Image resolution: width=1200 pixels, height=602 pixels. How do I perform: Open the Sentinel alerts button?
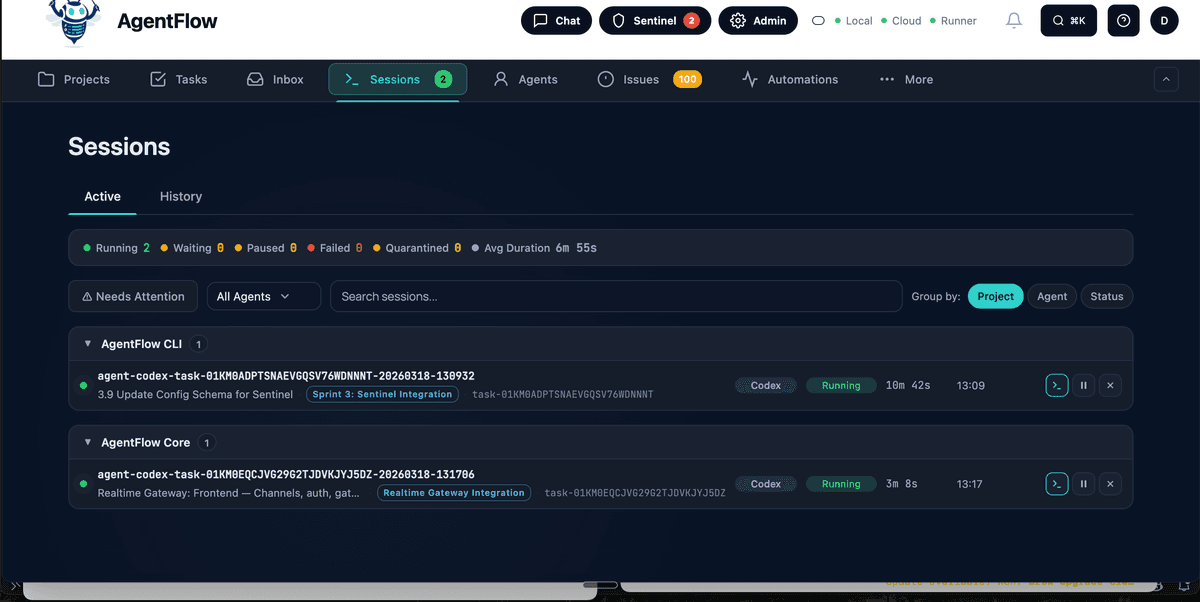[x=655, y=21]
